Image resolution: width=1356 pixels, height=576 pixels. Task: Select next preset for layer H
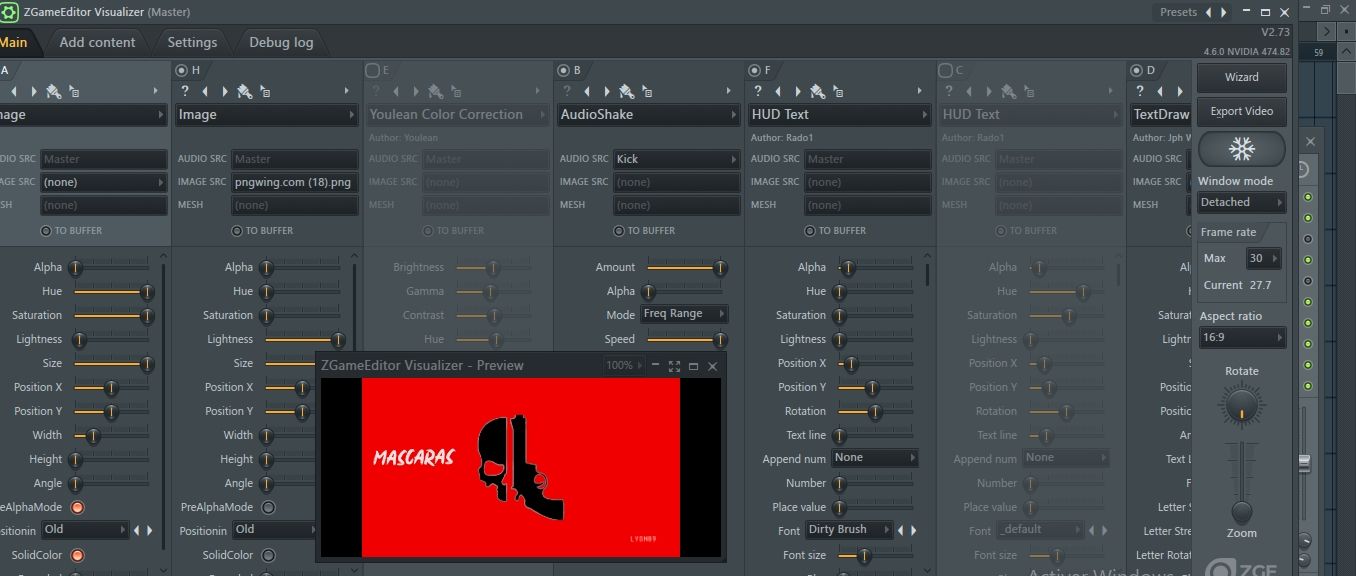pos(225,91)
